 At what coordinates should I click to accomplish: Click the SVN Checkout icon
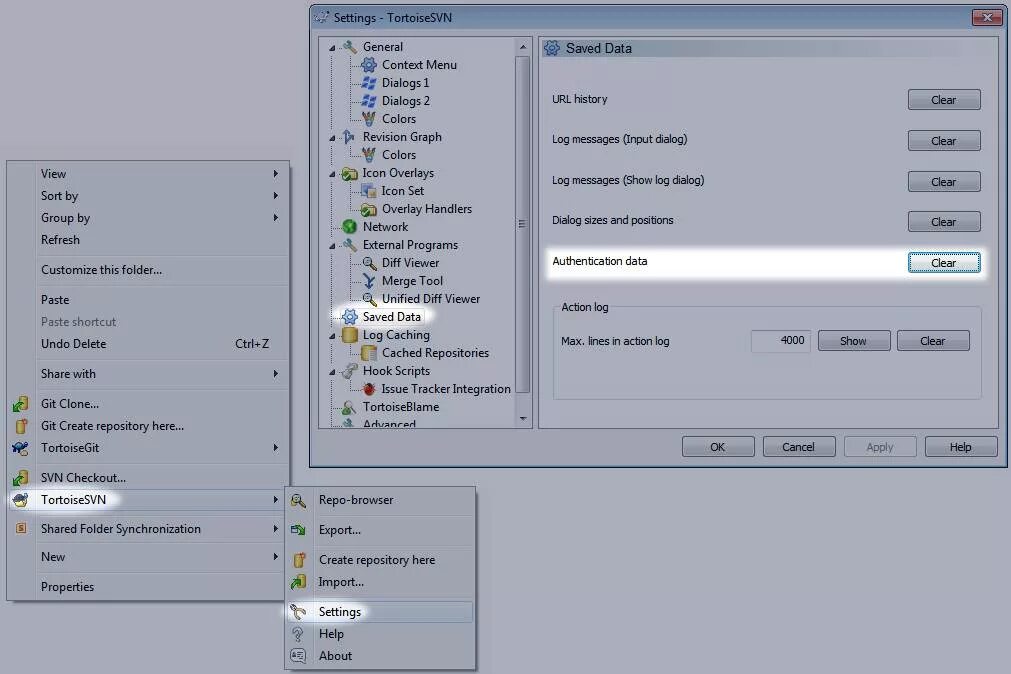21,478
